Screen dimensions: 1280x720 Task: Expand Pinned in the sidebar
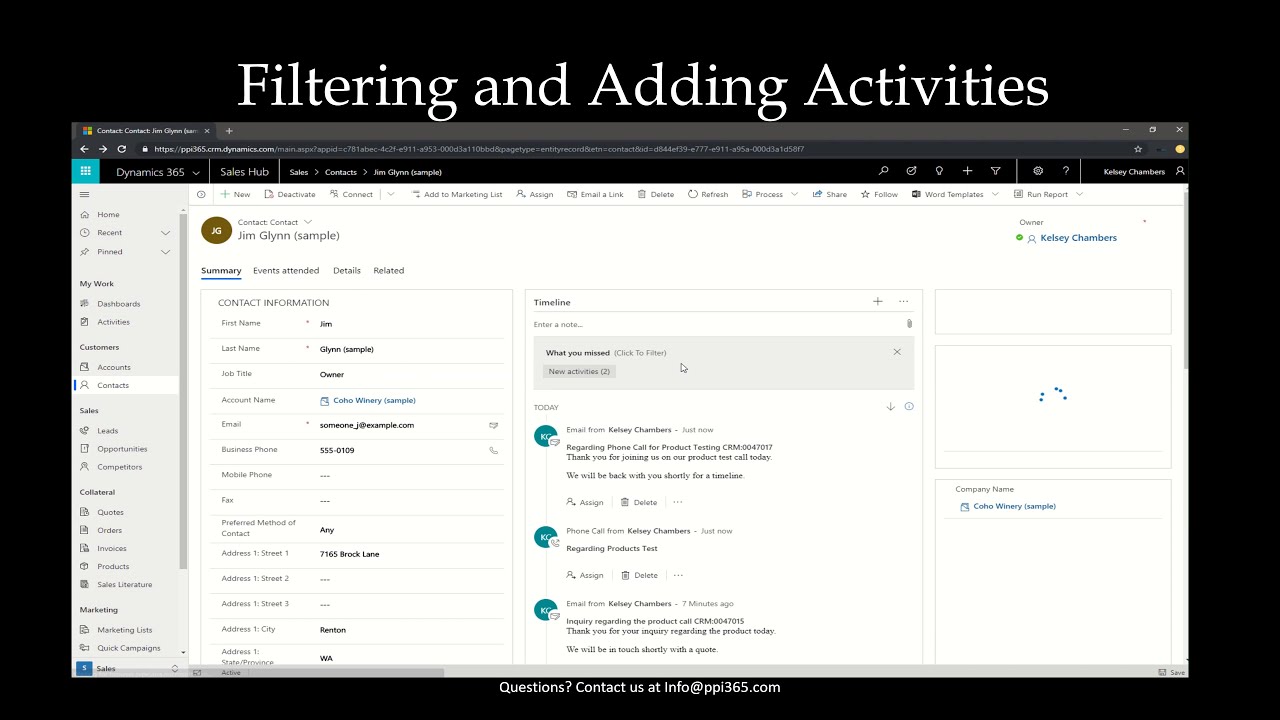165,252
